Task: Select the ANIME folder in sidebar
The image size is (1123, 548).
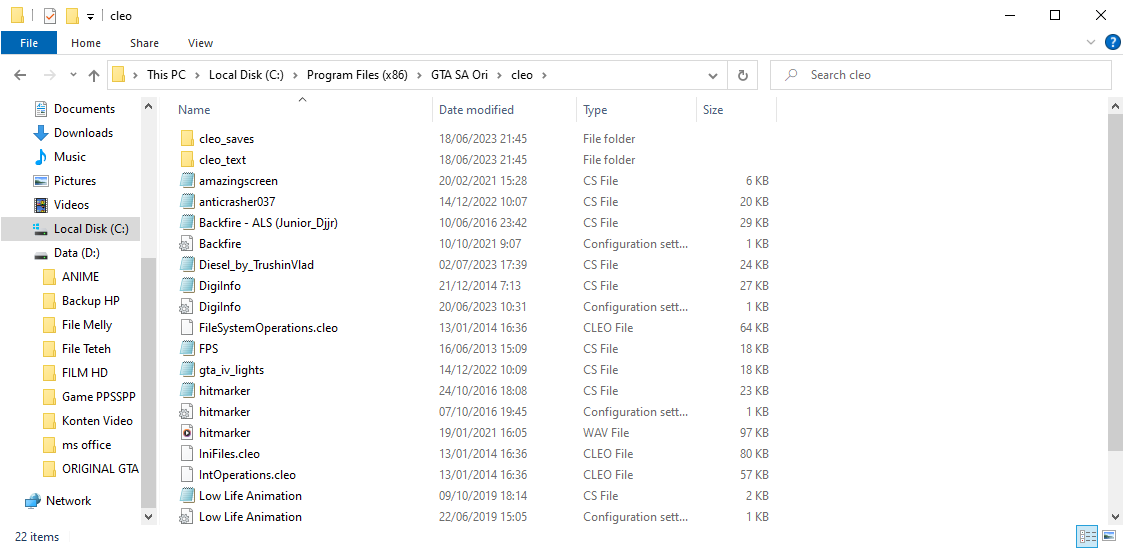Action: coord(71,277)
